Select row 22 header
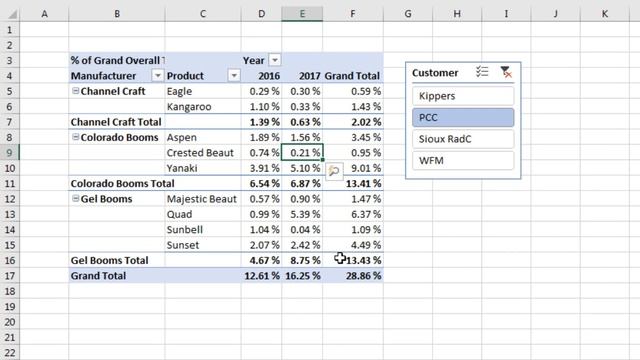Screen dimensions: 640x360 coord(10,353)
